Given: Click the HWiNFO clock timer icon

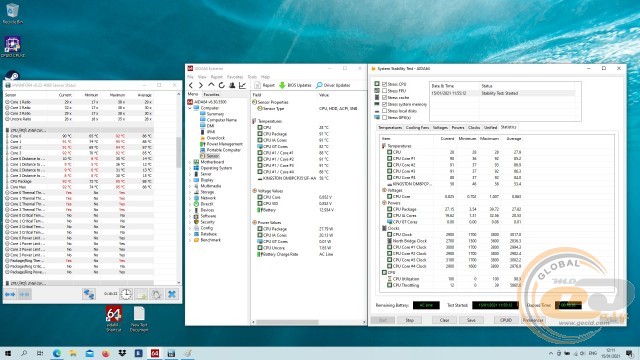Looking at the screenshot, I should coord(126,294).
